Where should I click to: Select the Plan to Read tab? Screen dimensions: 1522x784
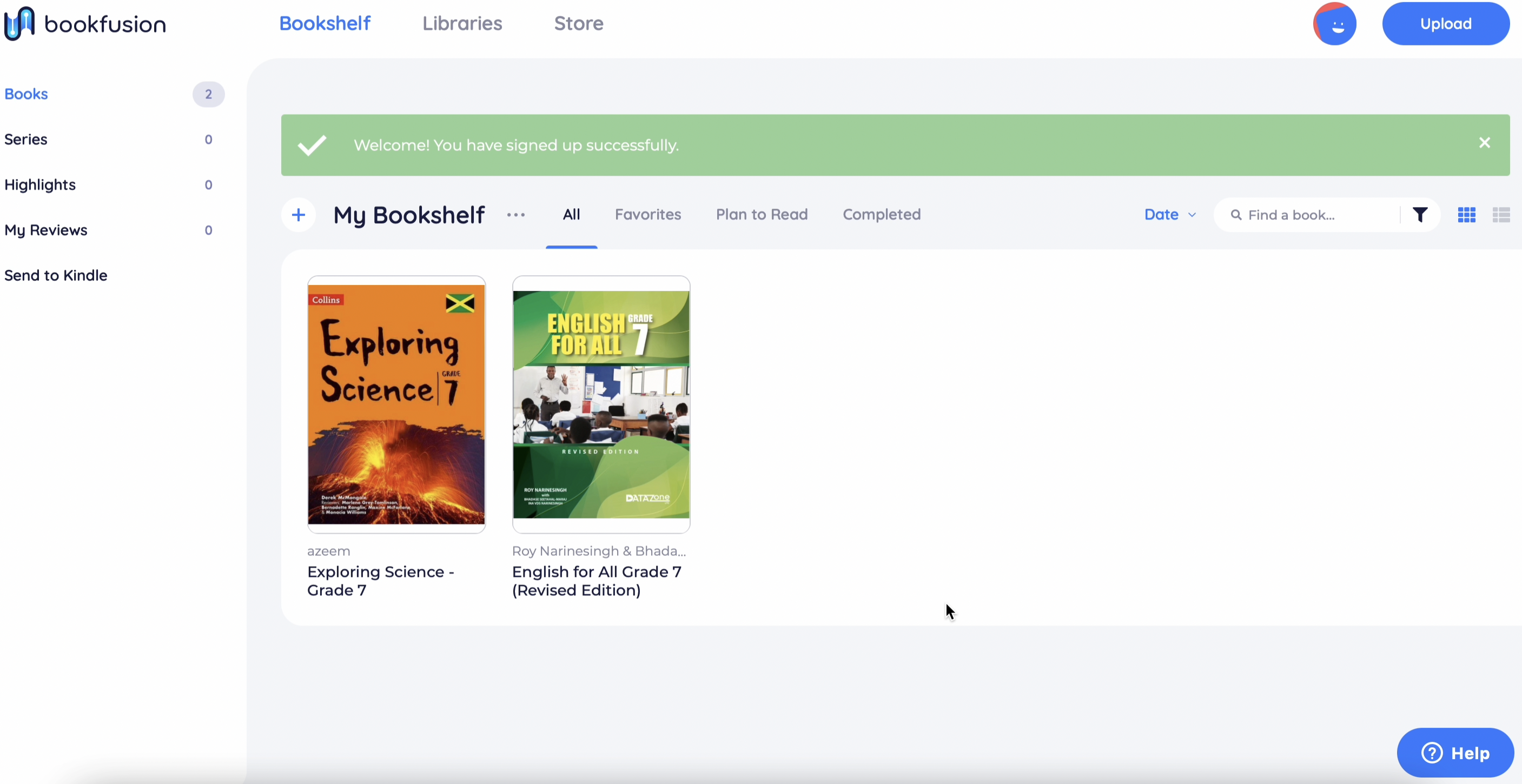click(762, 215)
